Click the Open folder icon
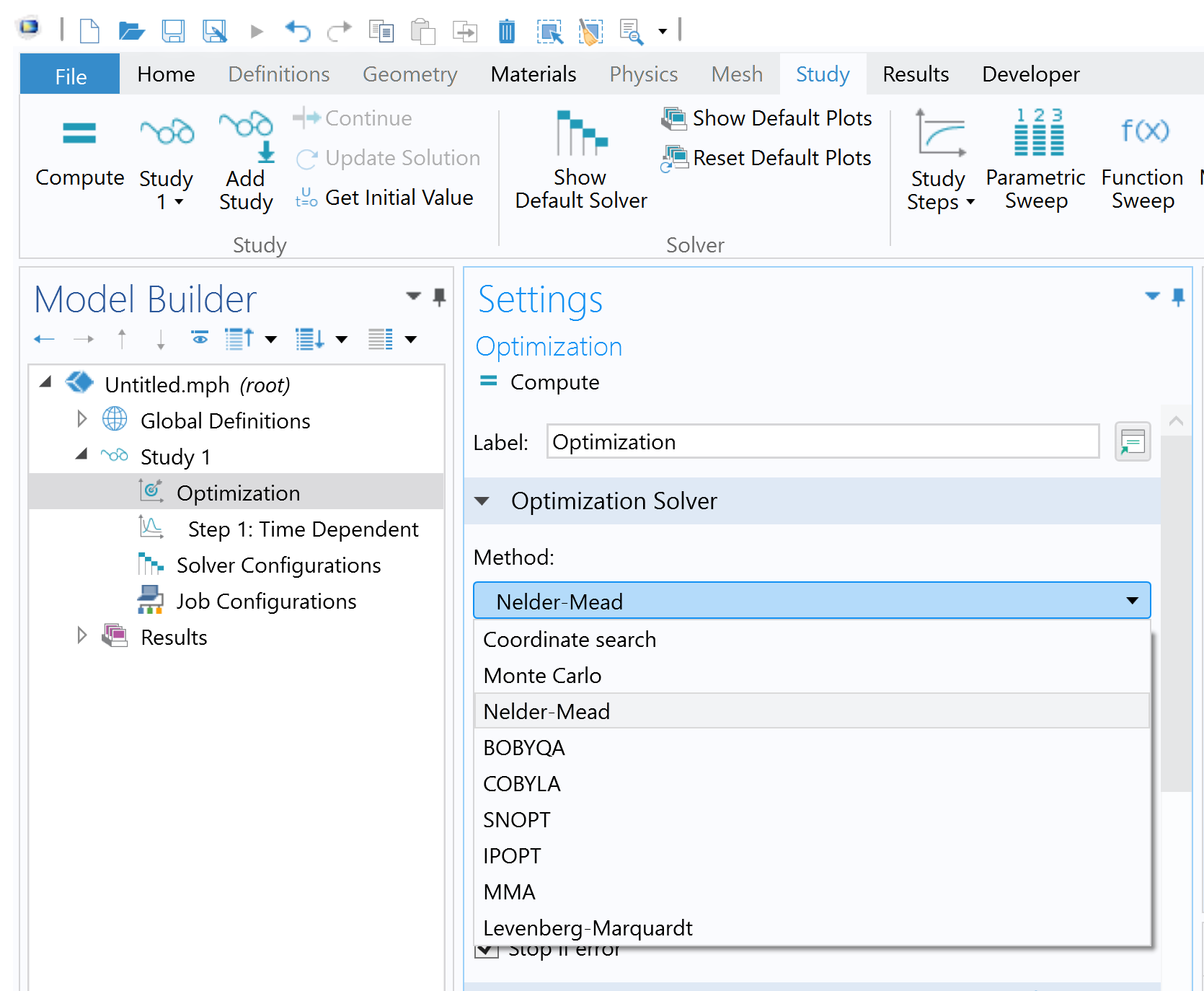Image resolution: width=1204 pixels, height=991 pixels. tap(131, 31)
